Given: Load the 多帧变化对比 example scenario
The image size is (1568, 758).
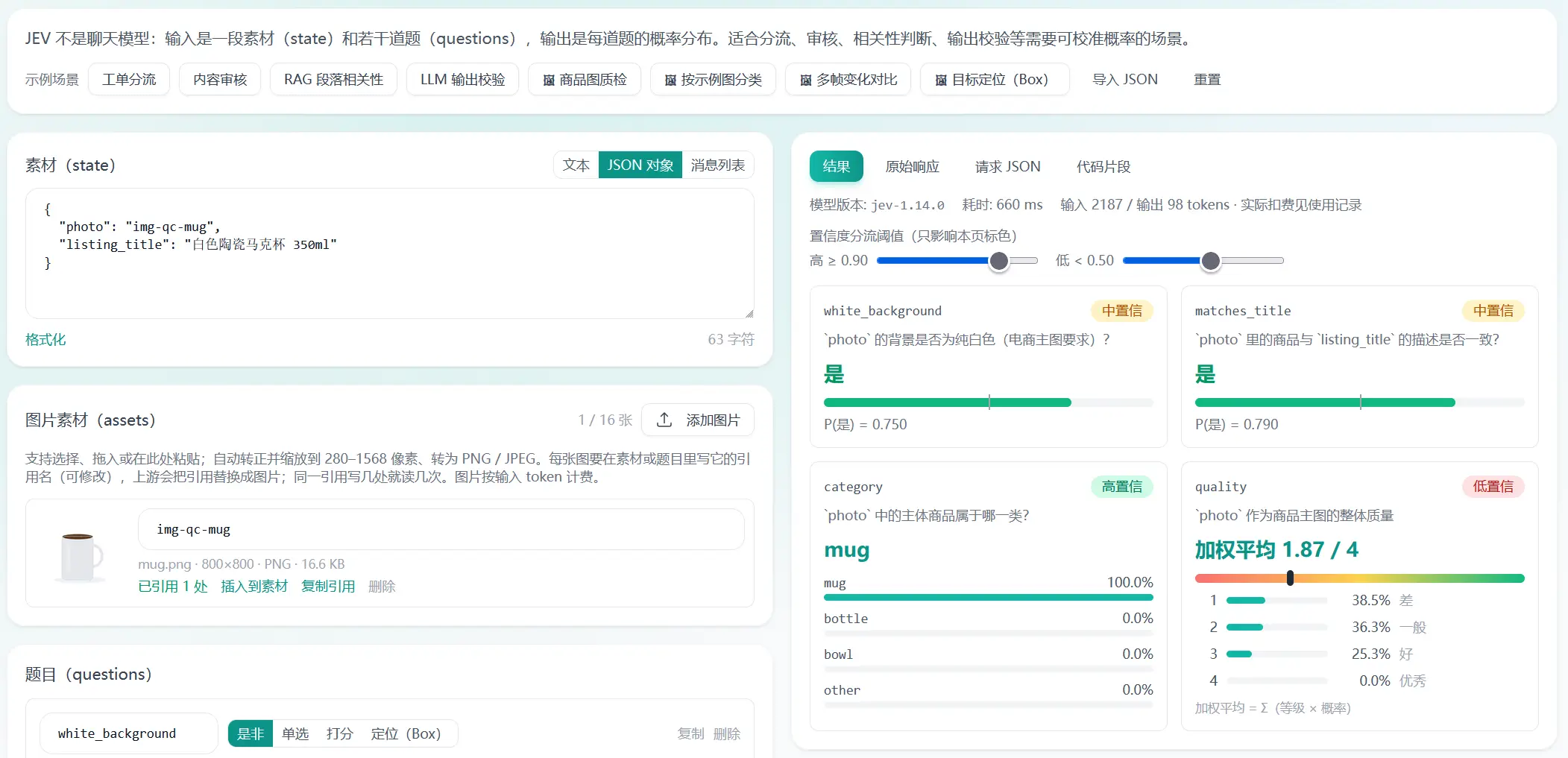Looking at the screenshot, I should pos(848,80).
